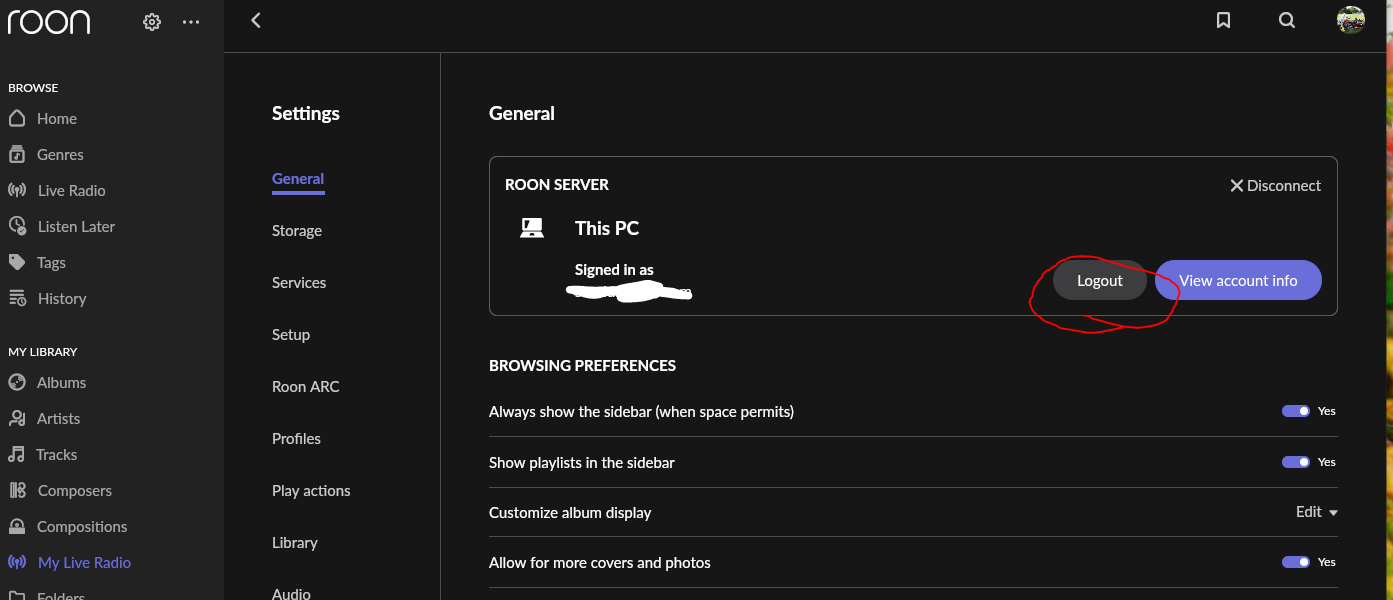
Task: Toggle Show playlists in the sidebar
Action: [x=1296, y=462]
